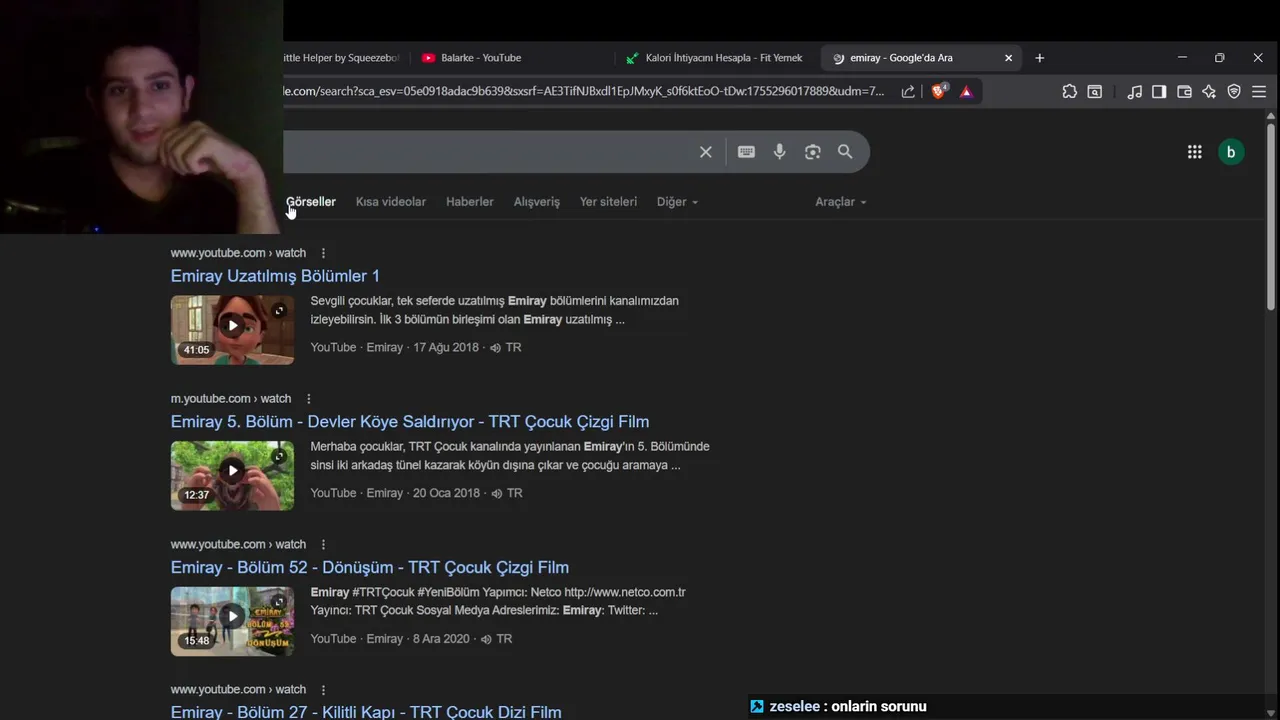Click the magnifier search icon
Image resolution: width=1280 pixels, height=720 pixels.
click(x=845, y=152)
